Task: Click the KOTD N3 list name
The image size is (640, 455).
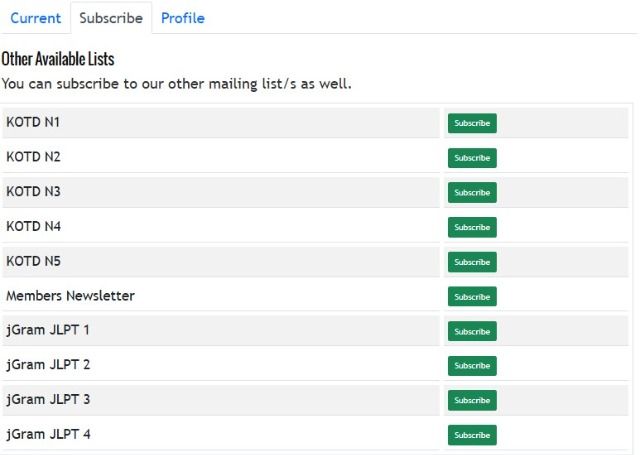Action: [33, 191]
